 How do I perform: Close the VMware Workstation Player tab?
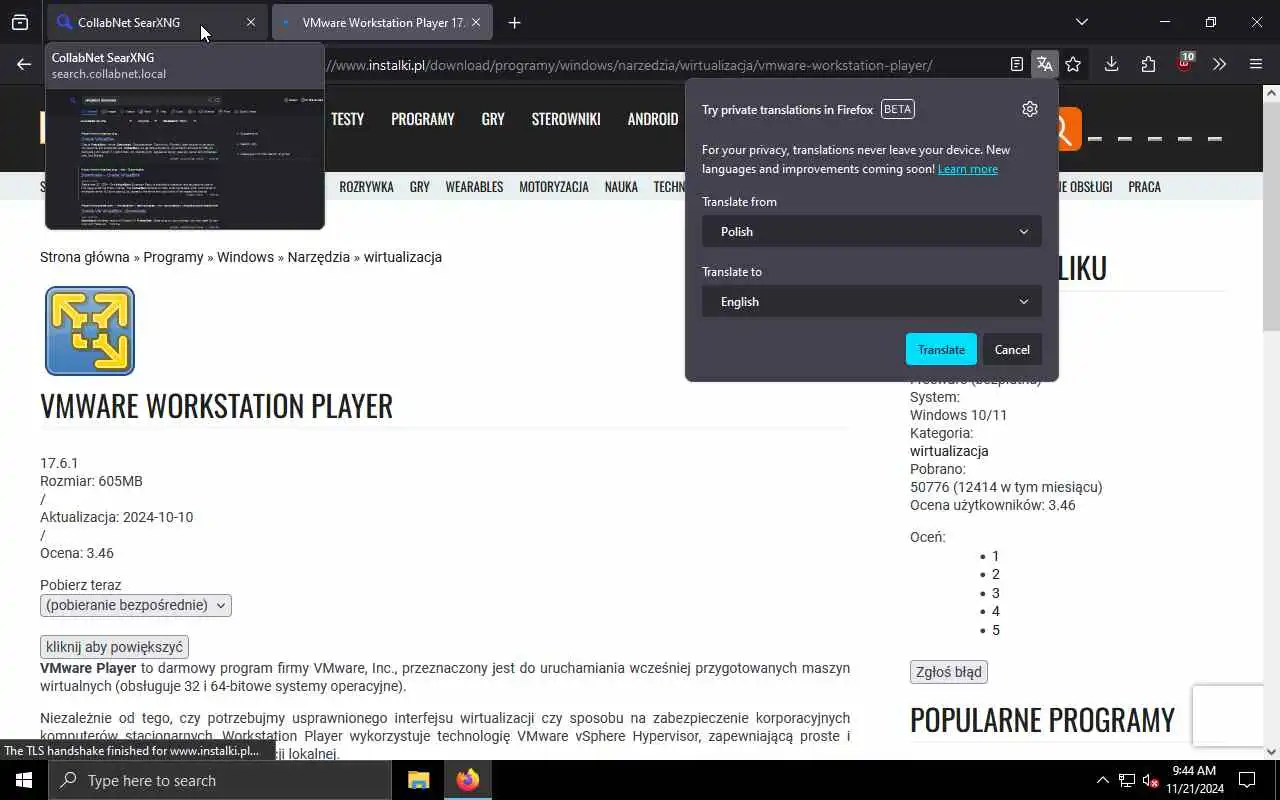coord(475,22)
